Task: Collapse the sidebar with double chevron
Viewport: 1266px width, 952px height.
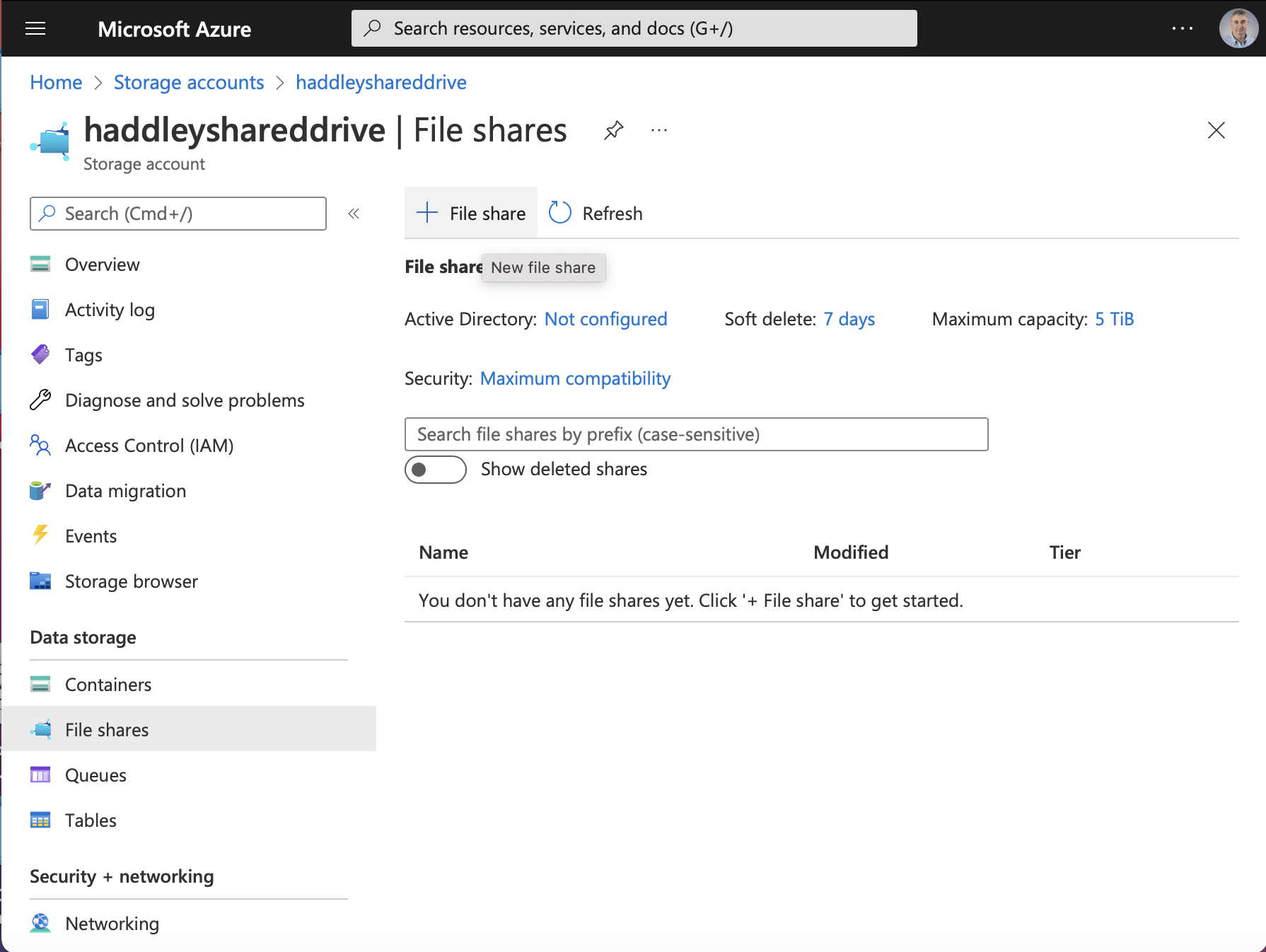Action: click(x=354, y=214)
